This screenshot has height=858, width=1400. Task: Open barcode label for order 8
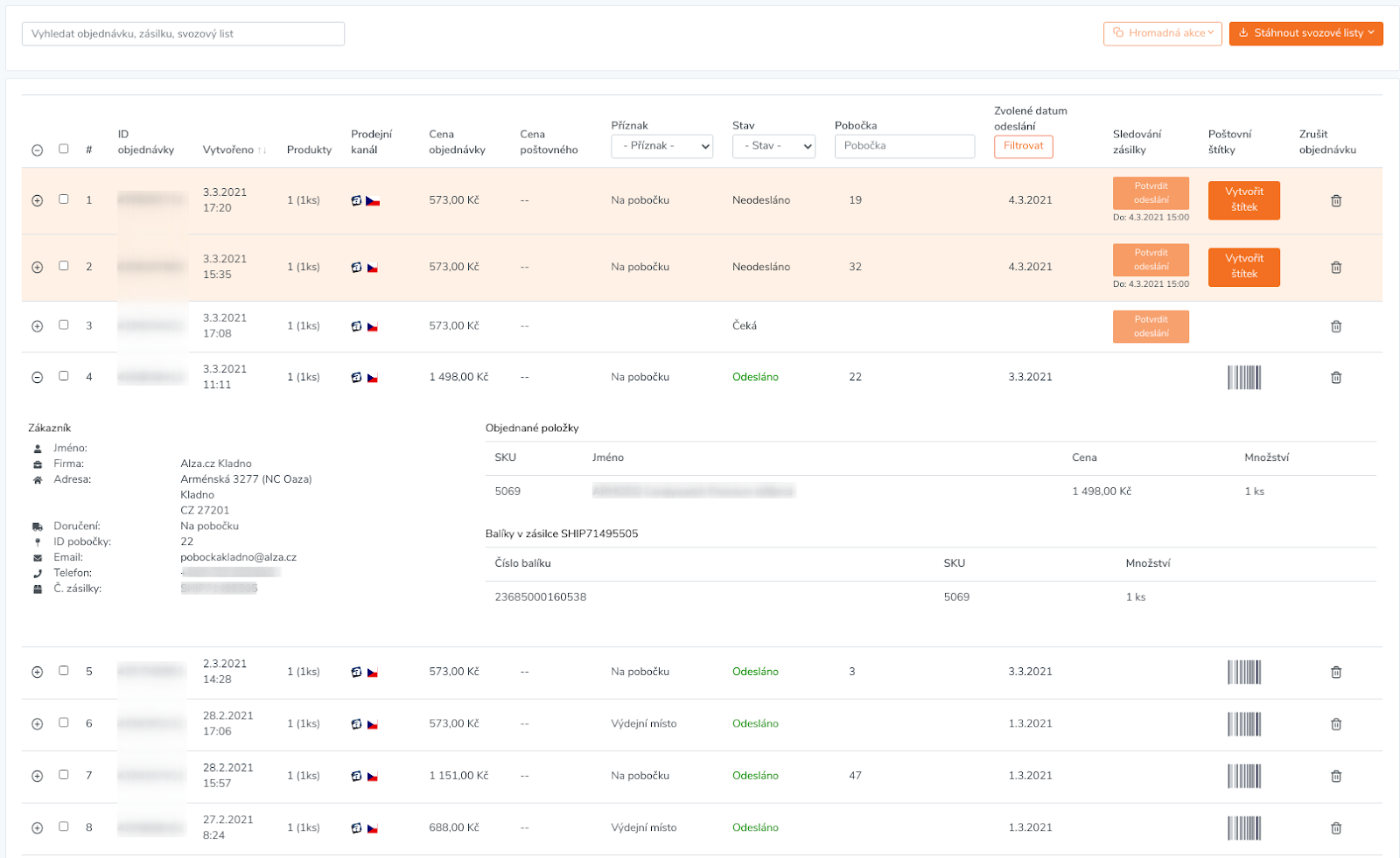[x=1244, y=828]
